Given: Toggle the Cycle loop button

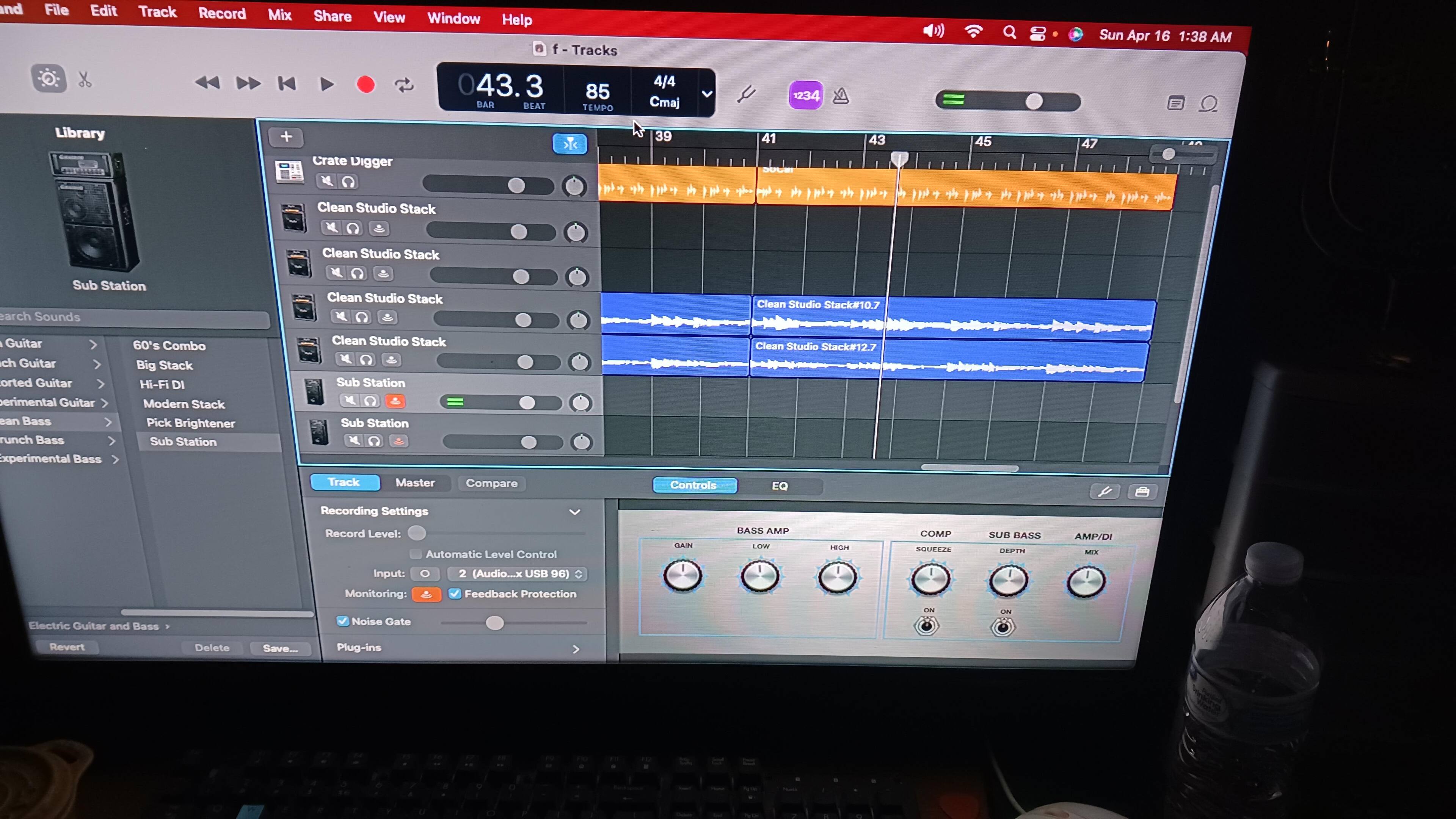Looking at the screenshot, I should [x=403, y=85].
